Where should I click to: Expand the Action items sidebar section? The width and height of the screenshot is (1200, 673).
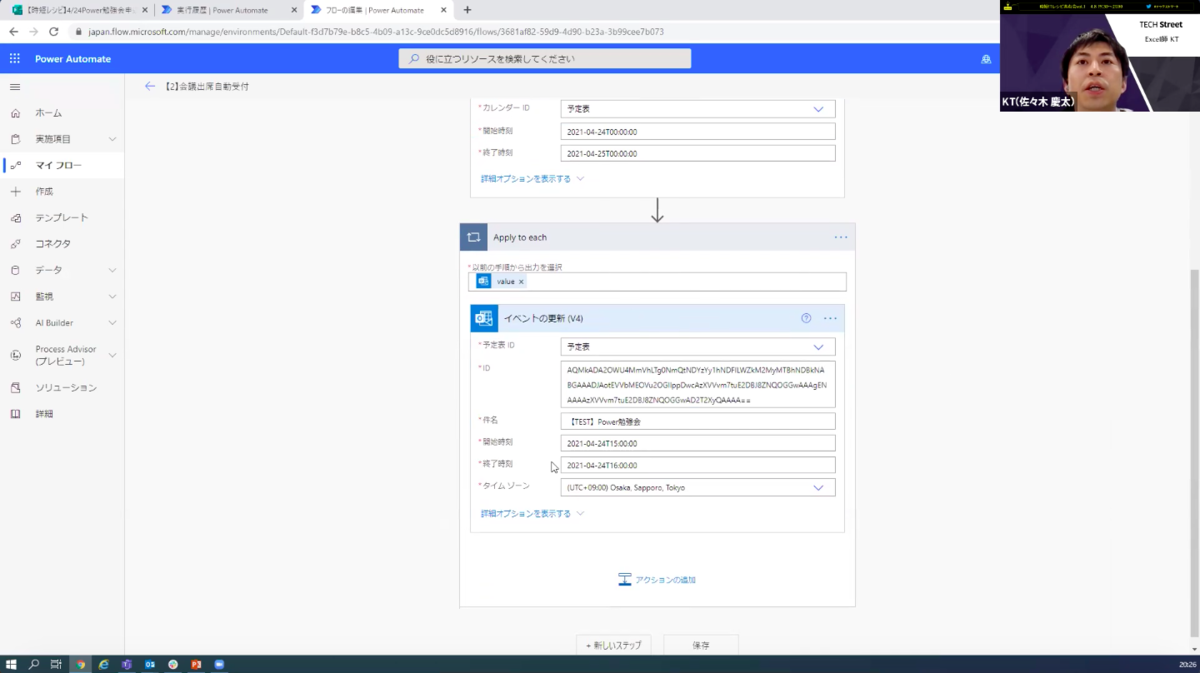[x=112, y=139]
